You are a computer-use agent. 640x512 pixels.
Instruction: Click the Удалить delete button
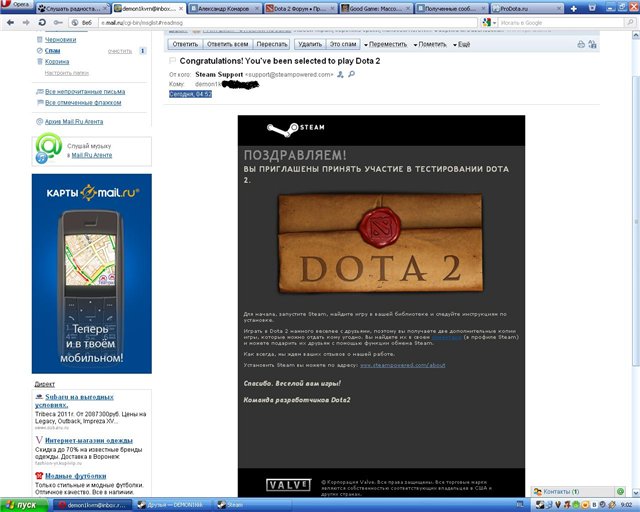pos(310,44)
